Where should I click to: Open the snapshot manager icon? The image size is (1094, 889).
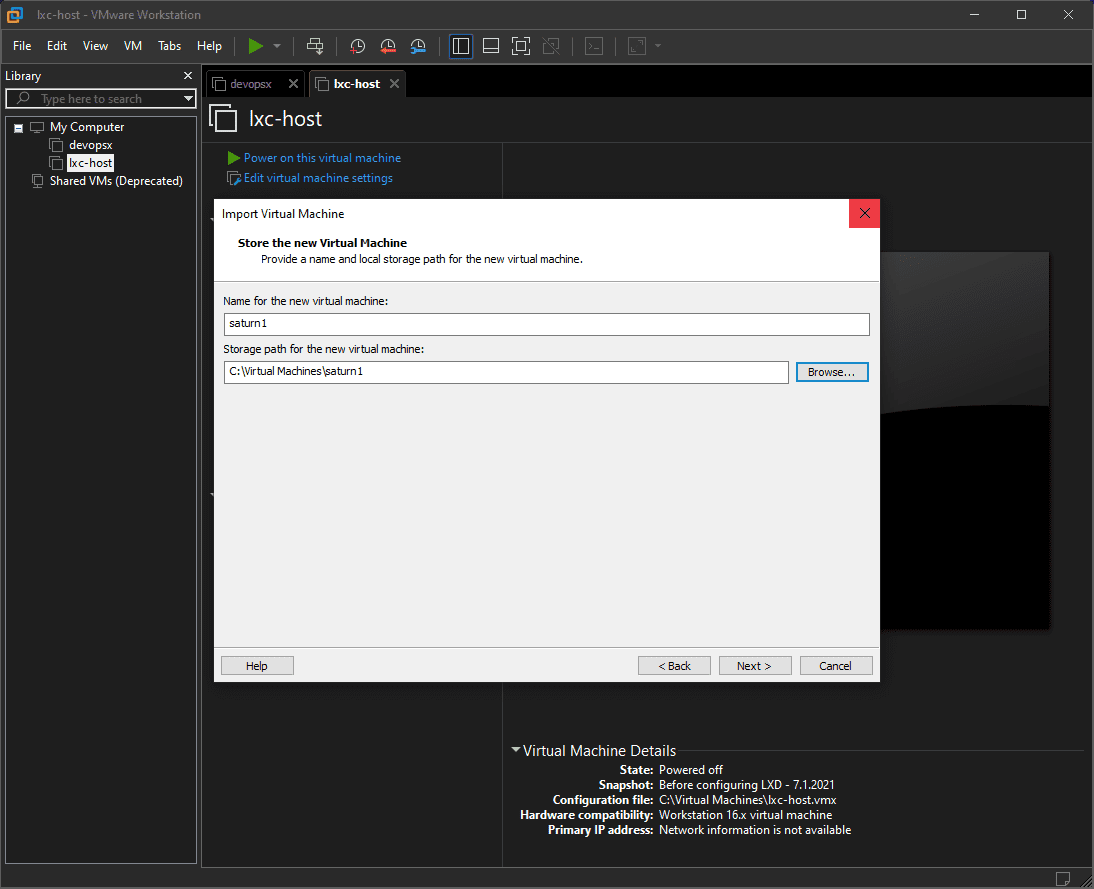click(x=418, y=46)
